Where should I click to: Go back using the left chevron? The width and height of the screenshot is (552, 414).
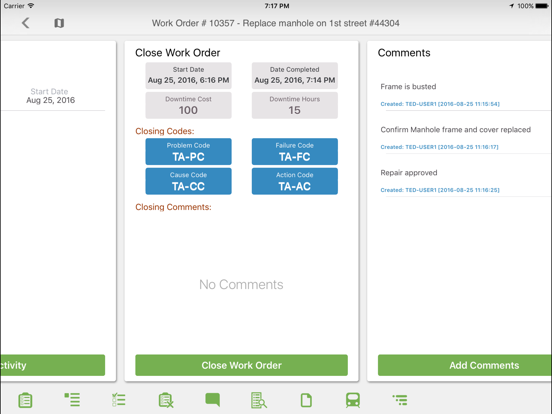(25, 23)
